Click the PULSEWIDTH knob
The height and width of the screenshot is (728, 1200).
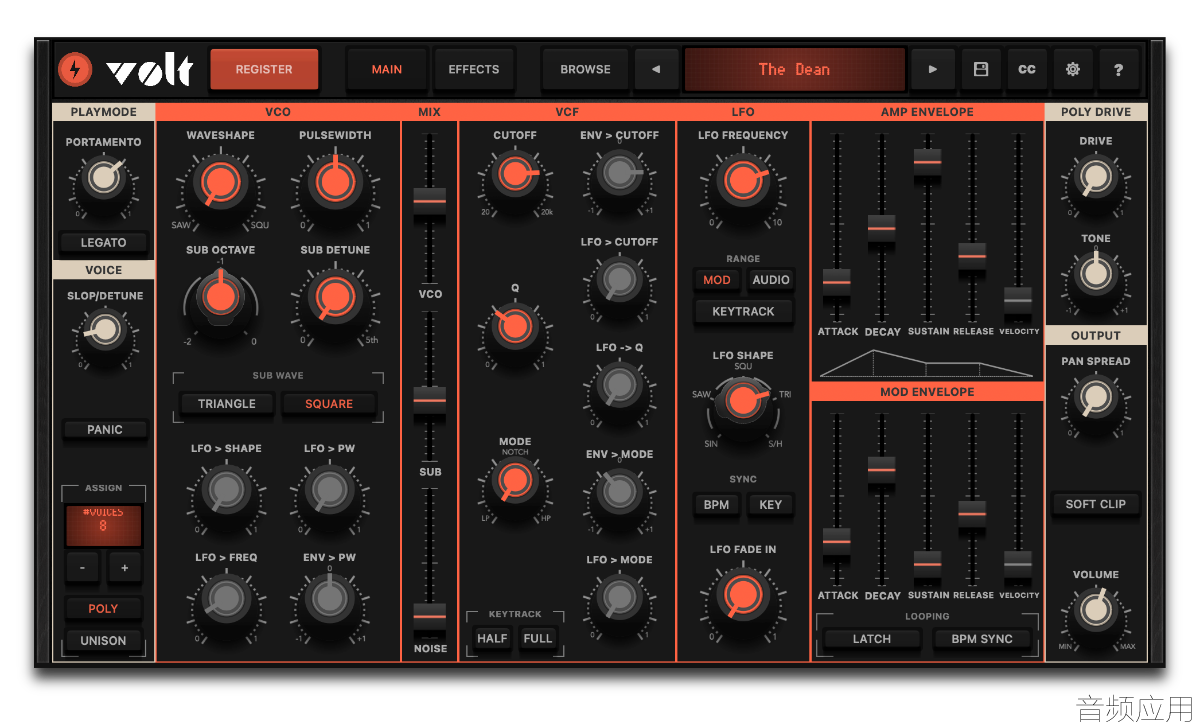pyautogui.click(x=335, y=183)
